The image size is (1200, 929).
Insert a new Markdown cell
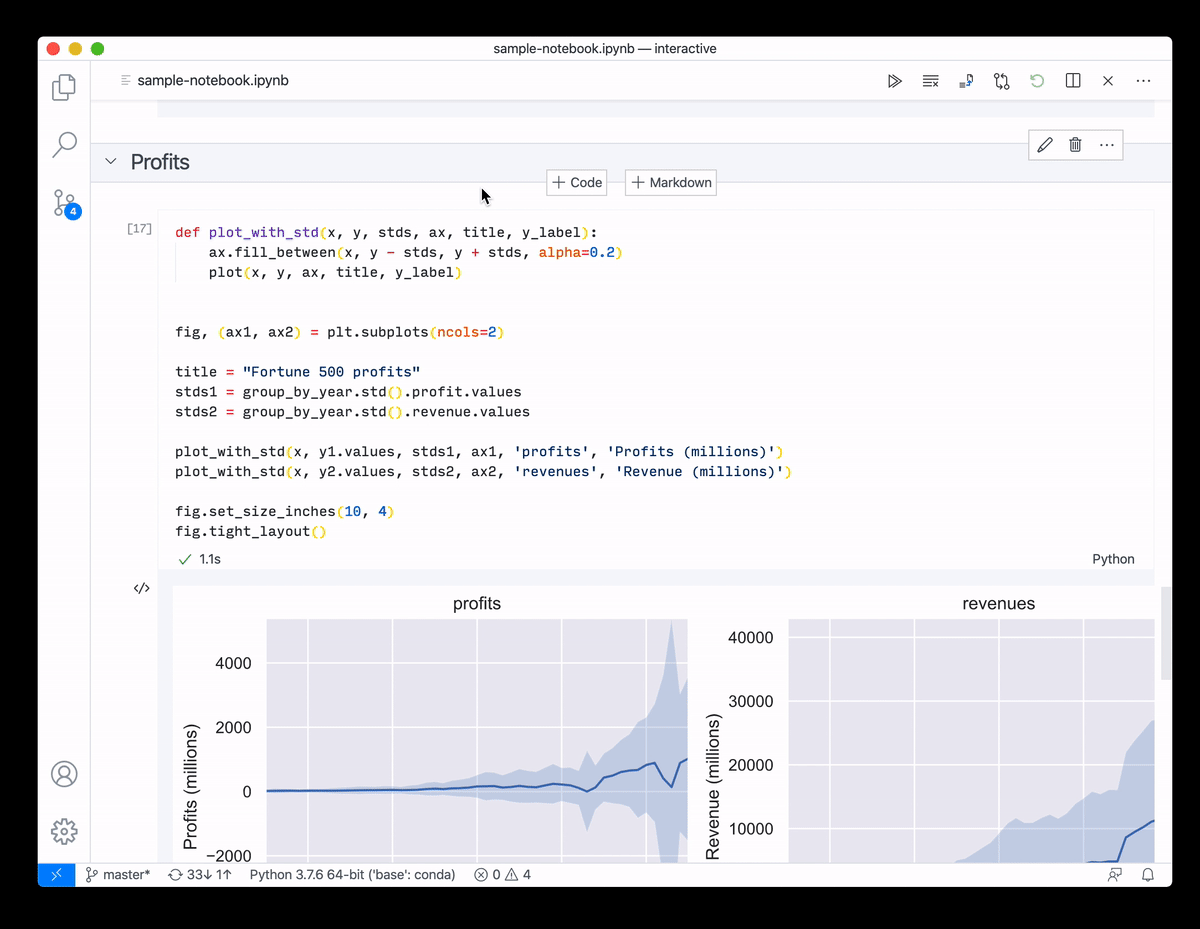point(671,183)
